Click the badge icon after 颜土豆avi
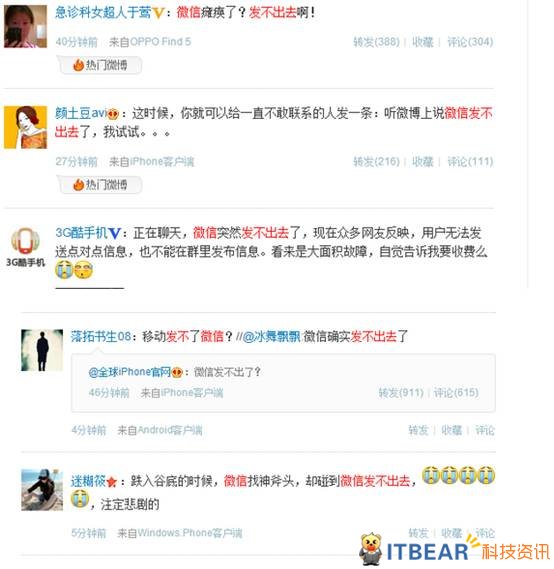The image size is (554, 569). (112, 114)
